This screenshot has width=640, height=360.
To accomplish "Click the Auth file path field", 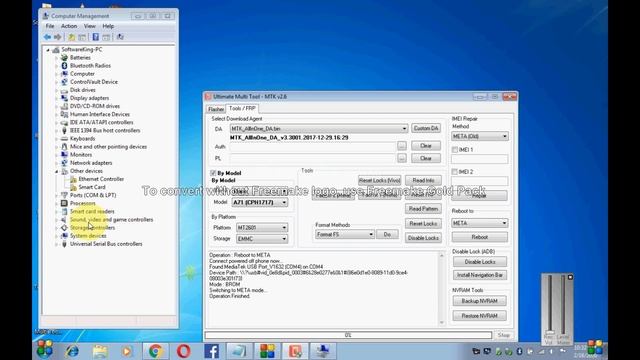I will (312, 146).
